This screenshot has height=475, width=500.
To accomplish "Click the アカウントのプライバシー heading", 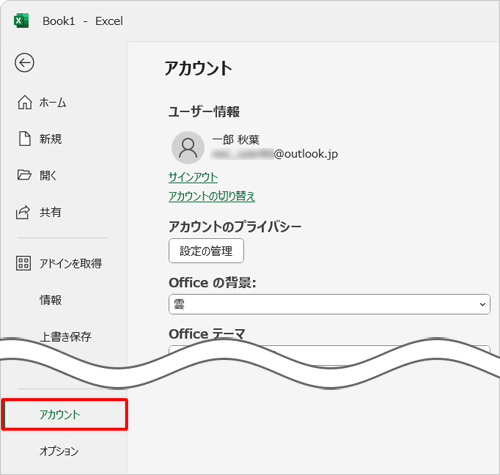I will pos(235,227).
